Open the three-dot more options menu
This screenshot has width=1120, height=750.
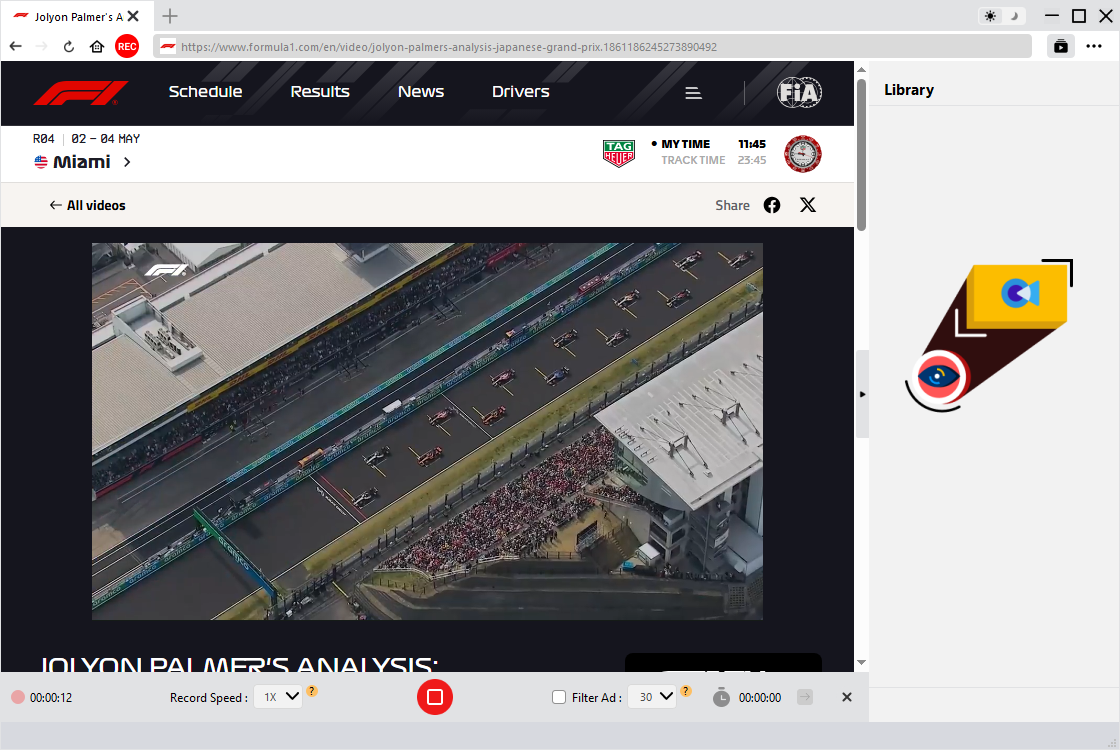[1094, 46]
